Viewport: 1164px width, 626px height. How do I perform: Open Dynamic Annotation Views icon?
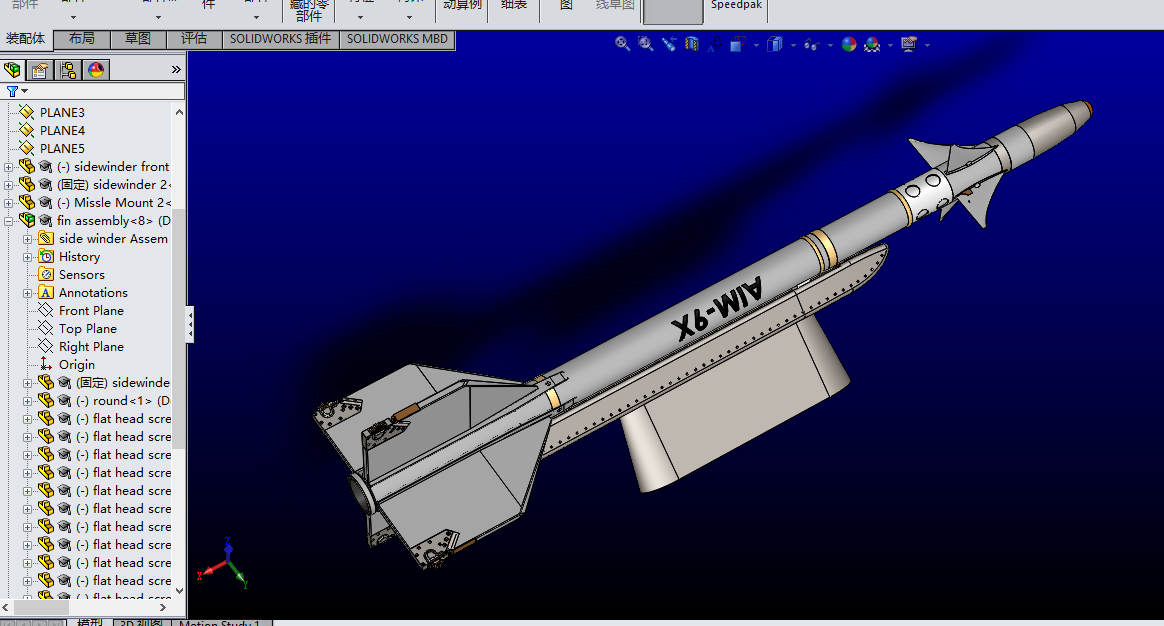[715, 45]
